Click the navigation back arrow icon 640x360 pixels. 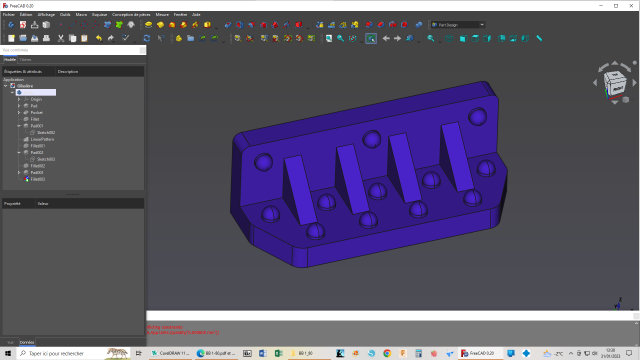(x=386, y=38)
